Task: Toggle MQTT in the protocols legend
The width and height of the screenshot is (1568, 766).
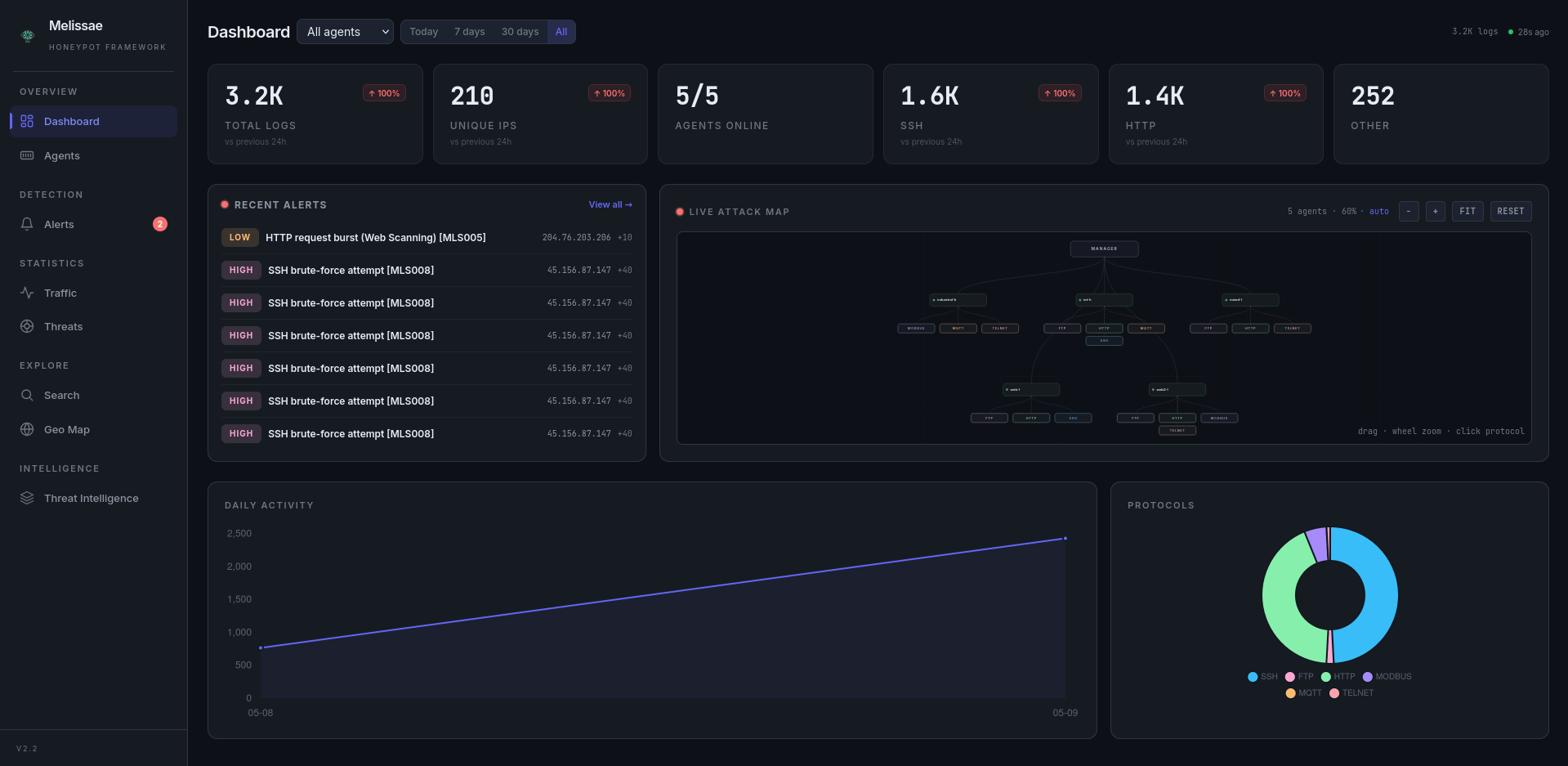Action: pyautogui.click(x=1303, y=693)
